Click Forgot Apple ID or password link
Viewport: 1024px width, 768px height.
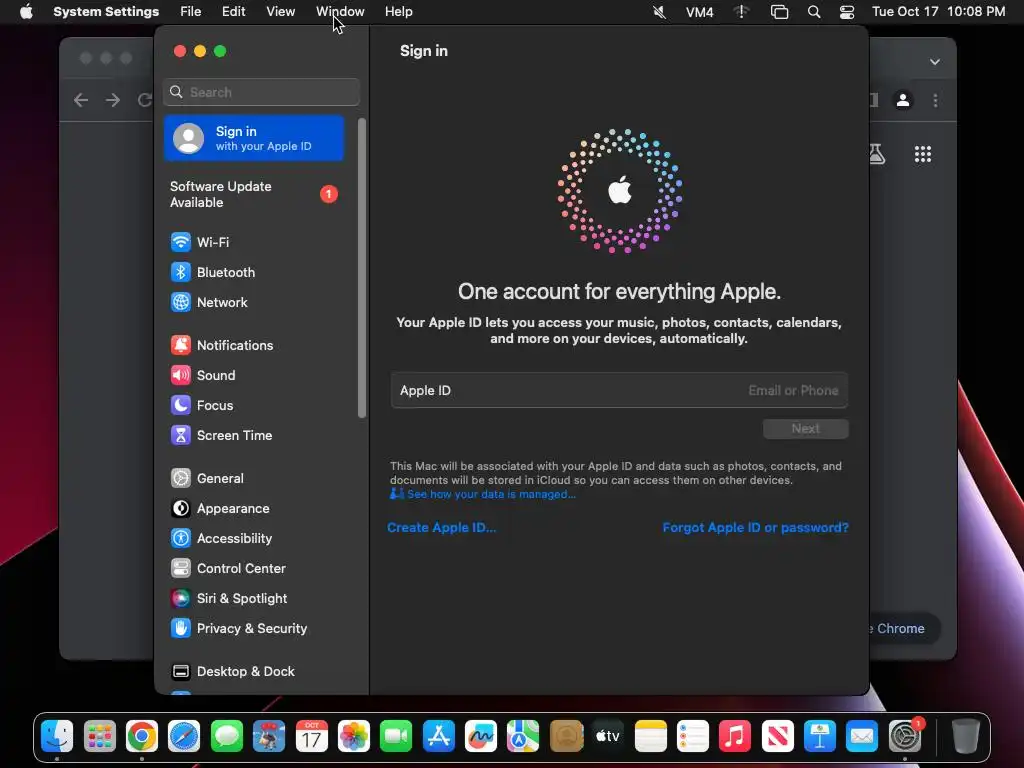coord(756,528)
